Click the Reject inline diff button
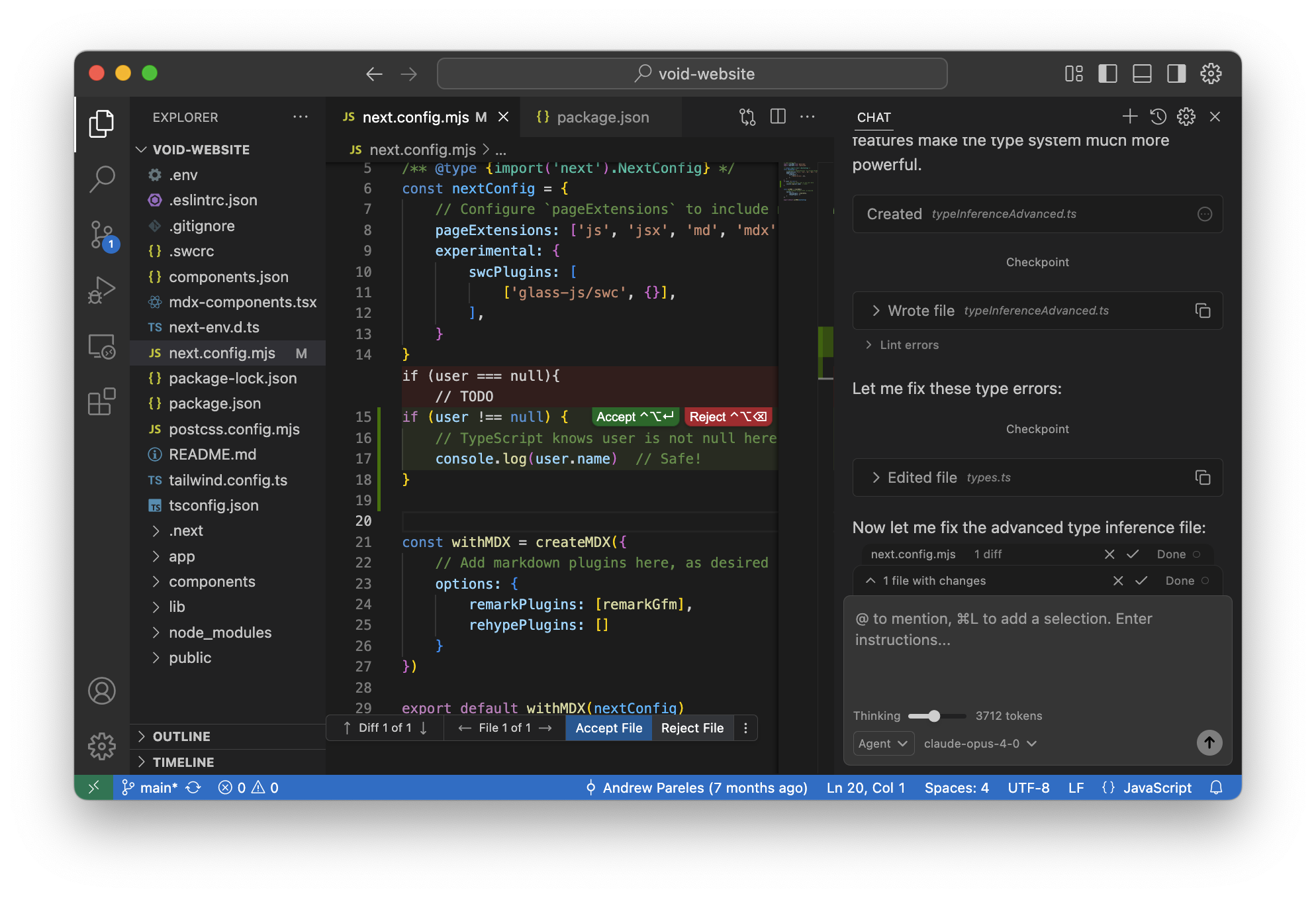Screen dimensions: 1316x898 (728, 417)
